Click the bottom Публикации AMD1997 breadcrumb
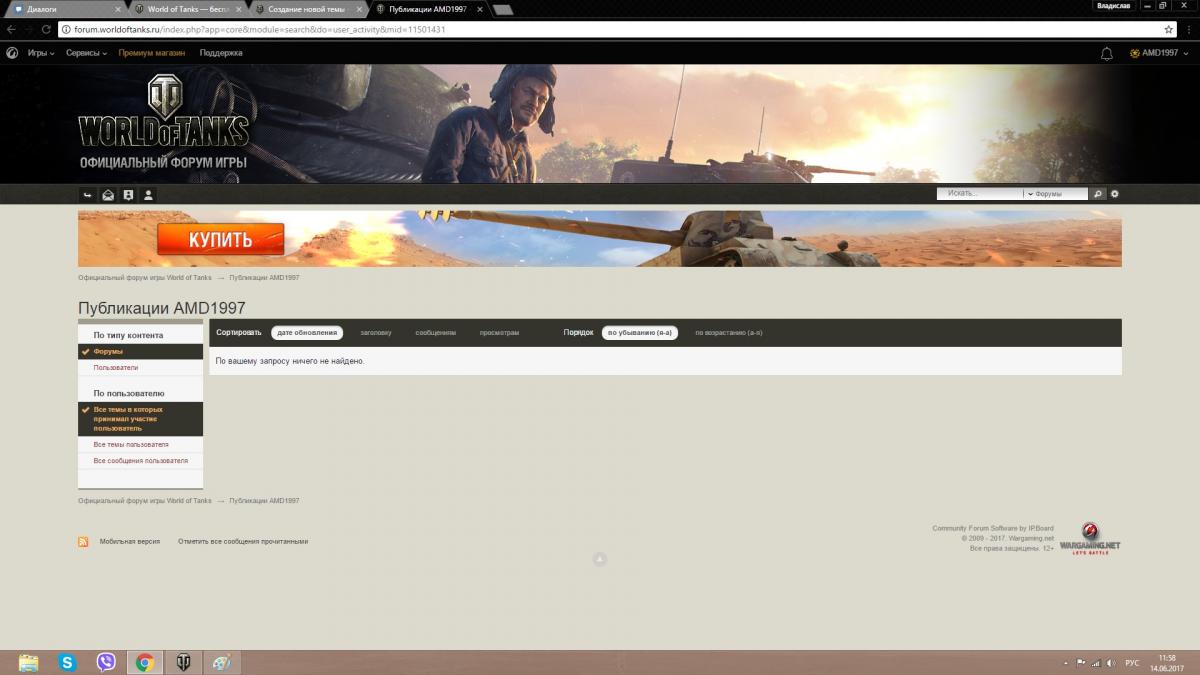 point(264,500)
